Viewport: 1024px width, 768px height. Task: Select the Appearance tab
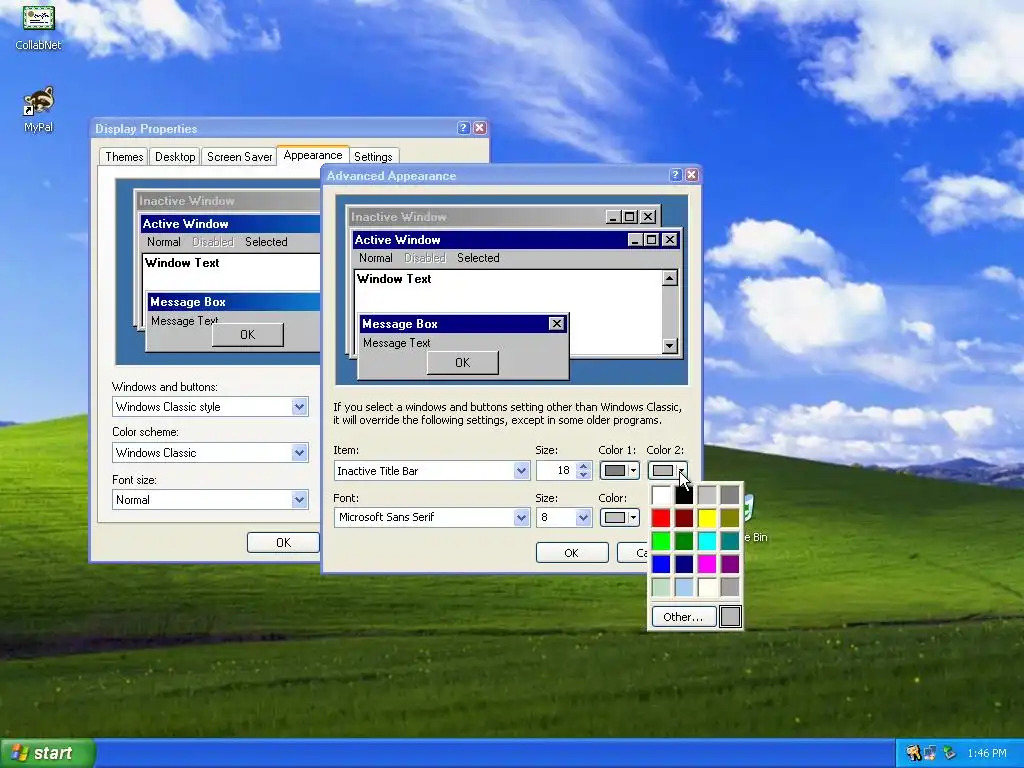[x=313, y=155]
